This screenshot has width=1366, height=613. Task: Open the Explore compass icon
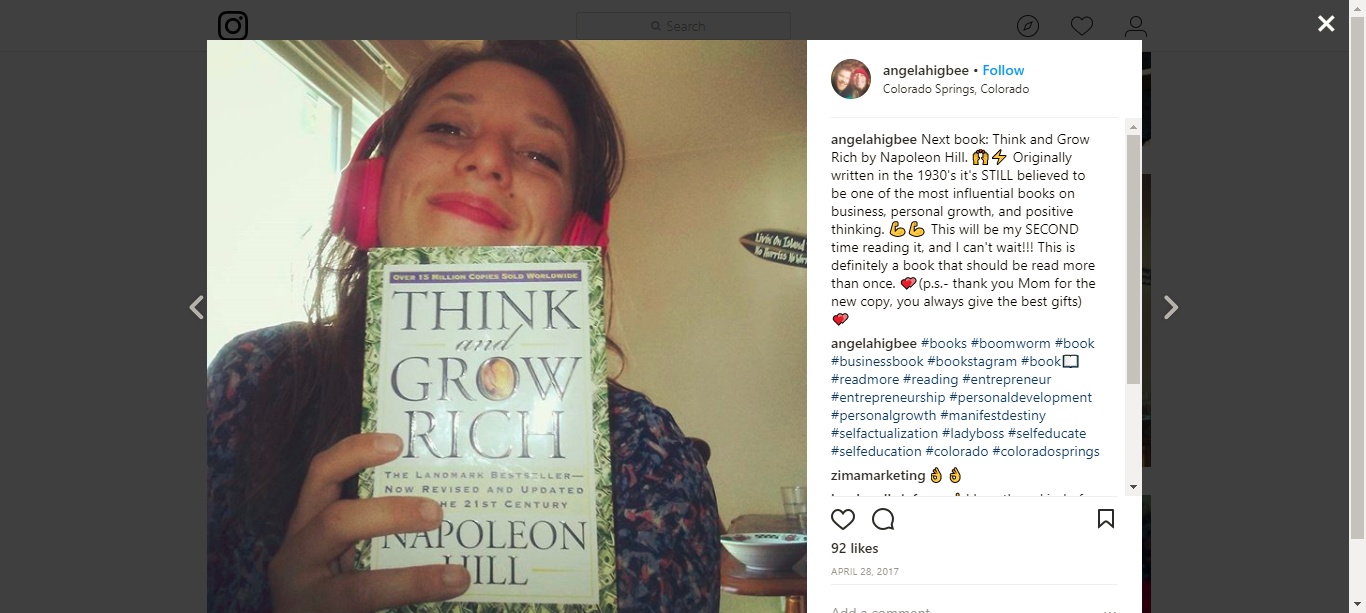(1028, 26)
